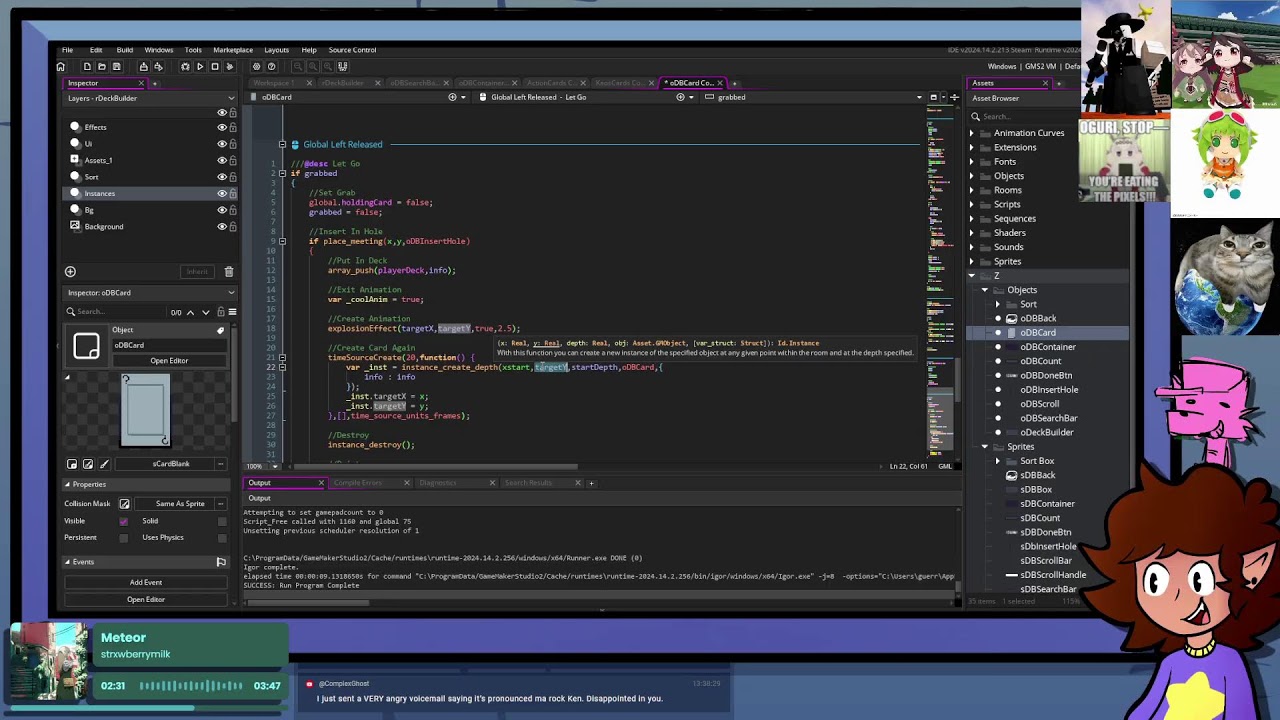
Task: Open the object tags icon
Action: point(220,330)
